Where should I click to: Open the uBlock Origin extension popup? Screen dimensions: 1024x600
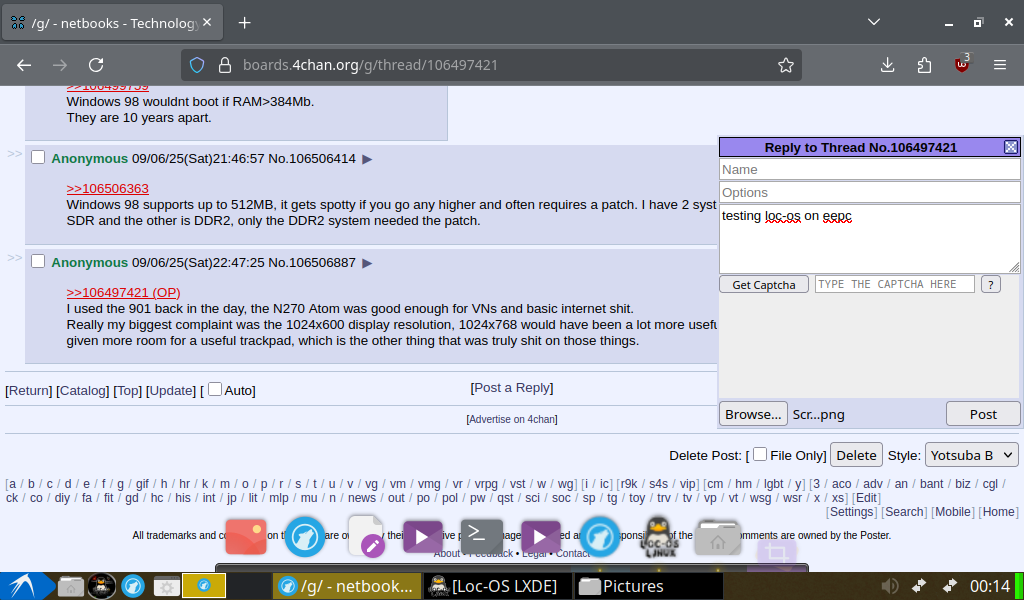[962, 63]
